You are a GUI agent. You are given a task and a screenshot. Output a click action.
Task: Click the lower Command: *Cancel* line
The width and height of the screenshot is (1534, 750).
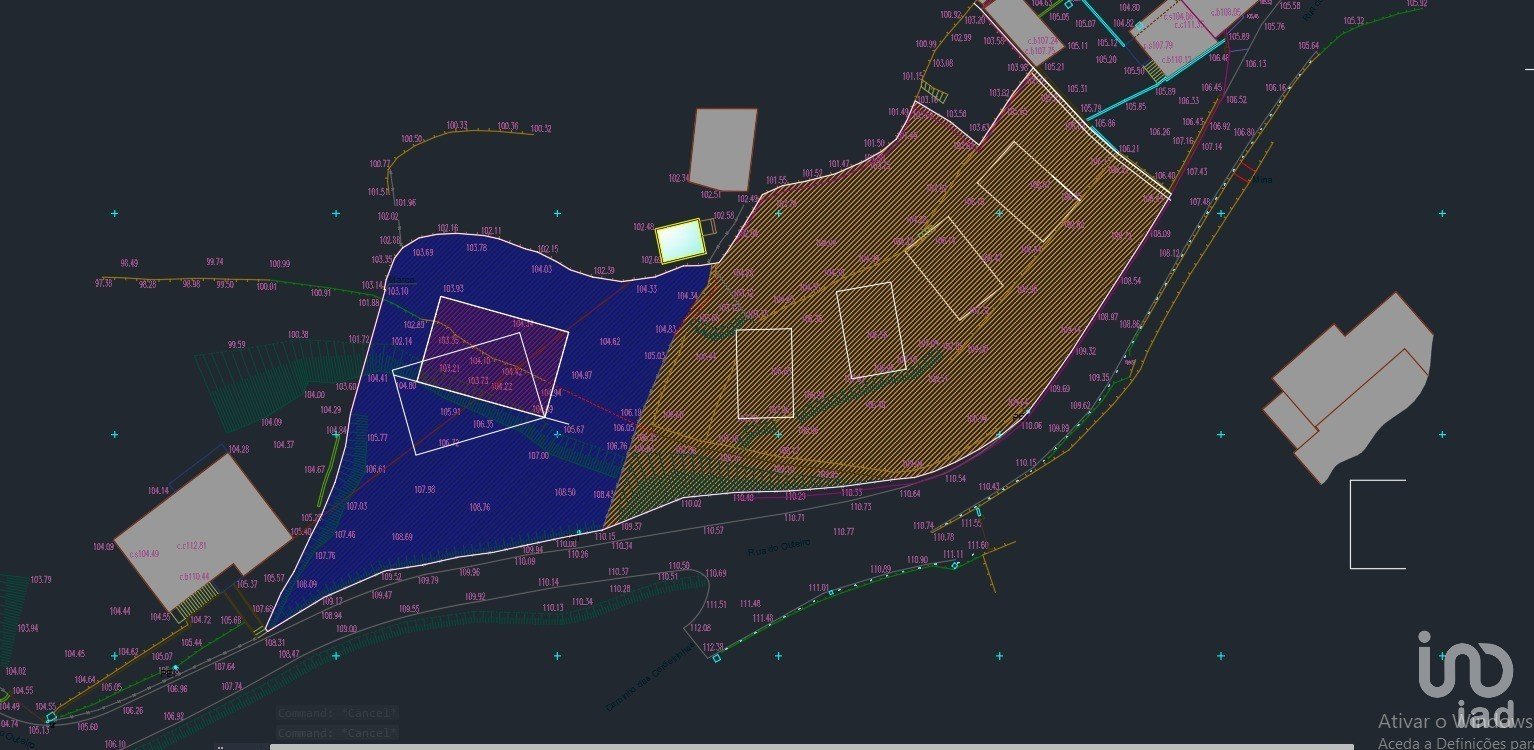point(337,733)
